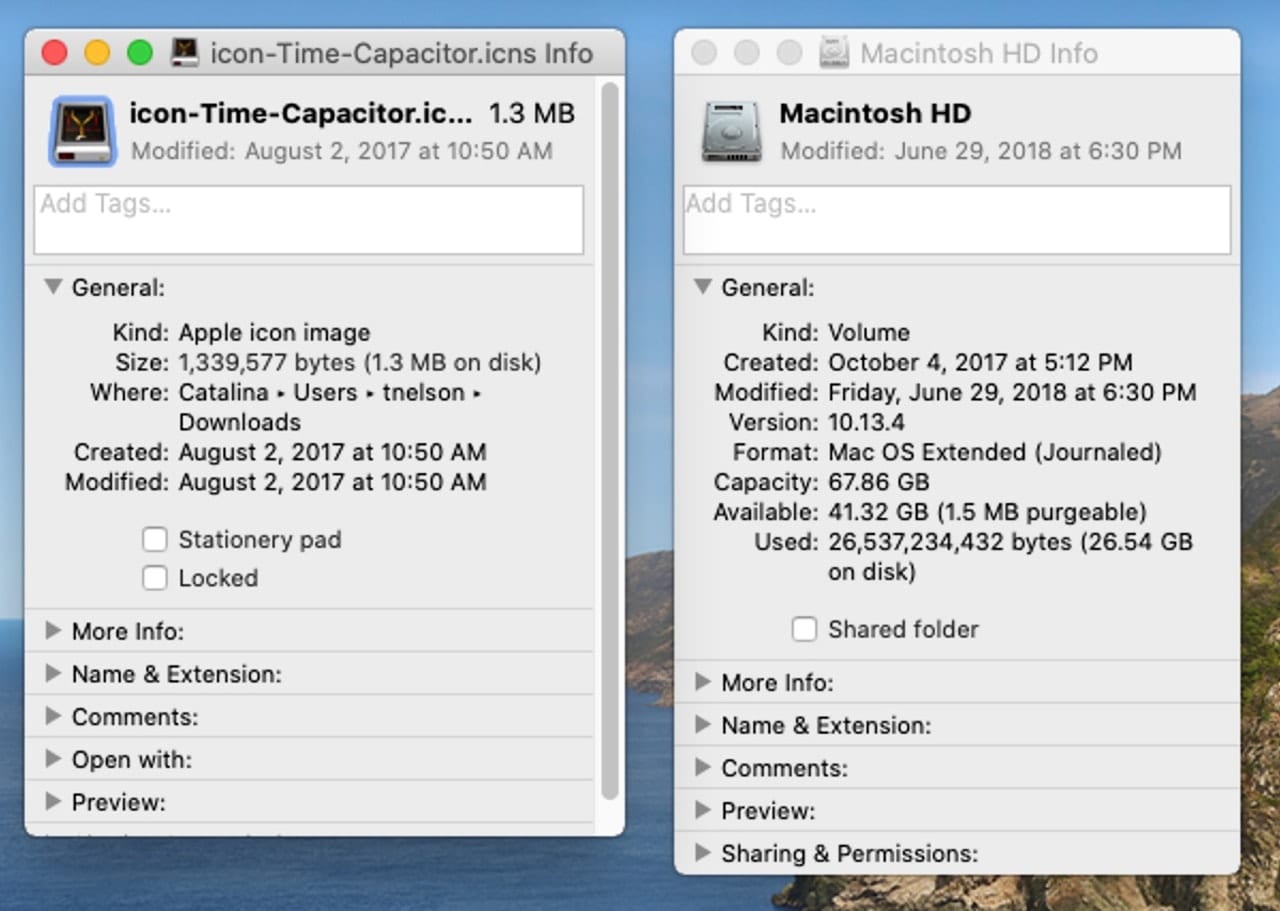Expand More Info in icon-Time-Capacitor window

pos(53,631)
